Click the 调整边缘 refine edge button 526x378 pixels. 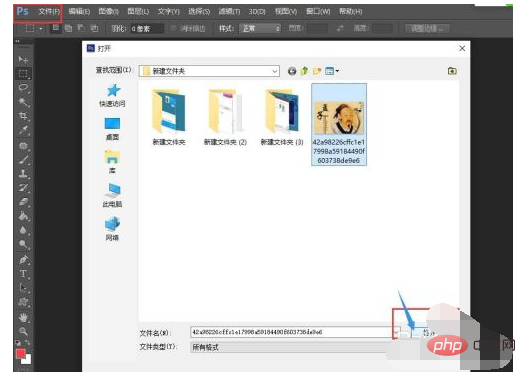[427, 29]
